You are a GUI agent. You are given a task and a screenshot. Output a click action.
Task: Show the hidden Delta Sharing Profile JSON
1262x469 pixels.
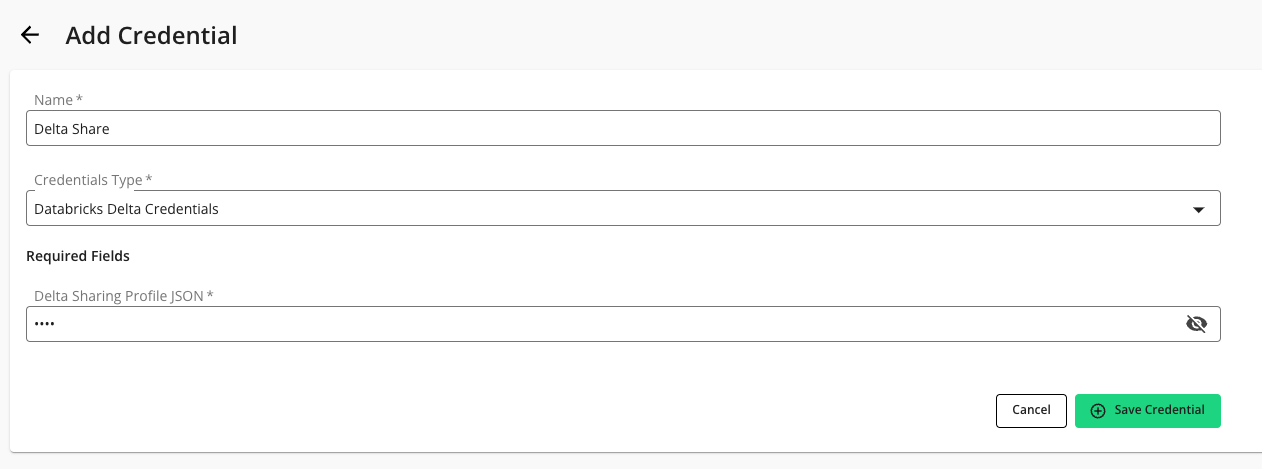pyautogui.click(x=1196, y=324)
